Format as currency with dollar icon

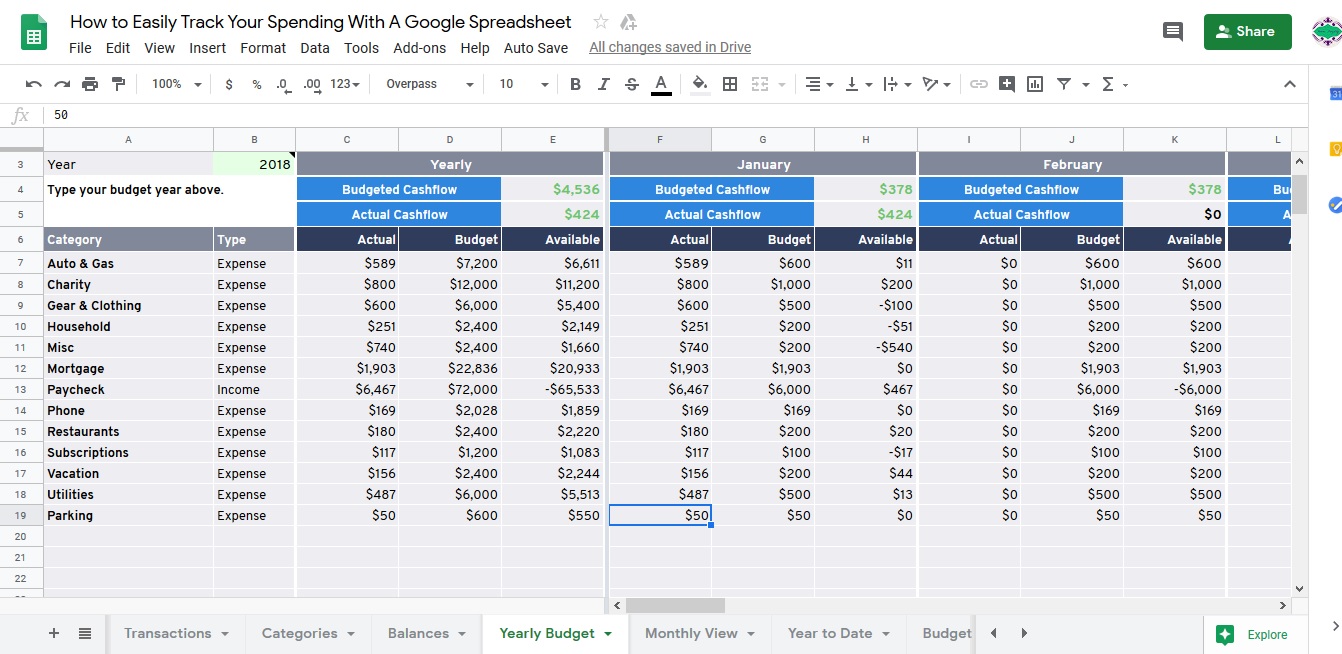229,84
